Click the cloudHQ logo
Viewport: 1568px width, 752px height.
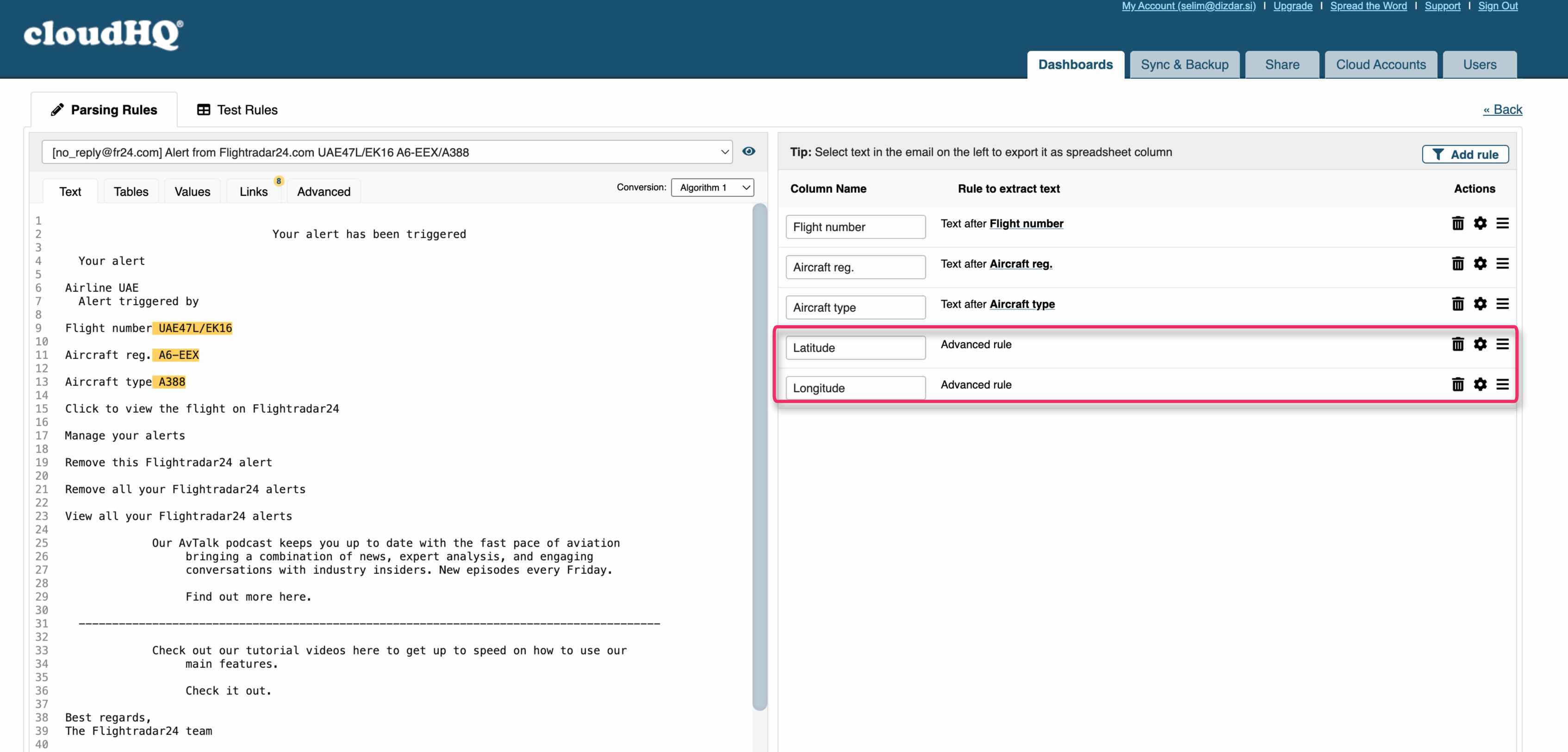(x=103, y=34)
